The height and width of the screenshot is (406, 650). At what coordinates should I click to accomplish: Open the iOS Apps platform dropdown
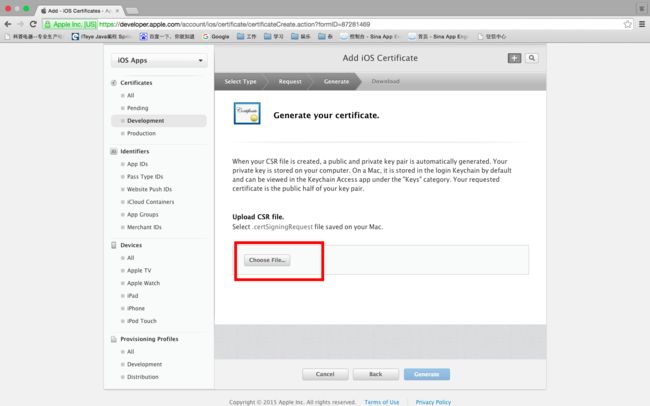coord(159,61)
